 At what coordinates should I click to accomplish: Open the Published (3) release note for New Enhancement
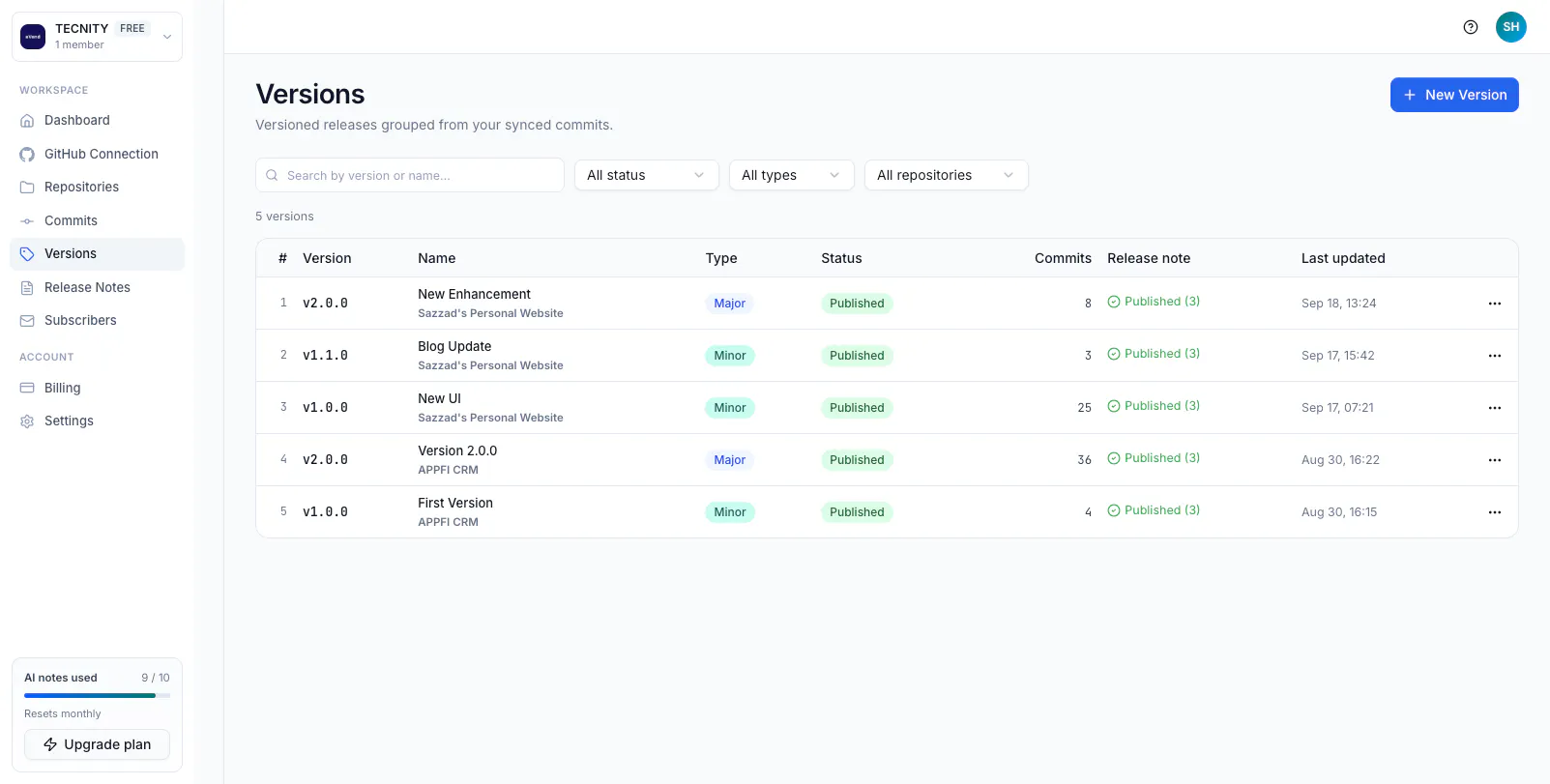pyautogui.click(x=1154, y=302)
